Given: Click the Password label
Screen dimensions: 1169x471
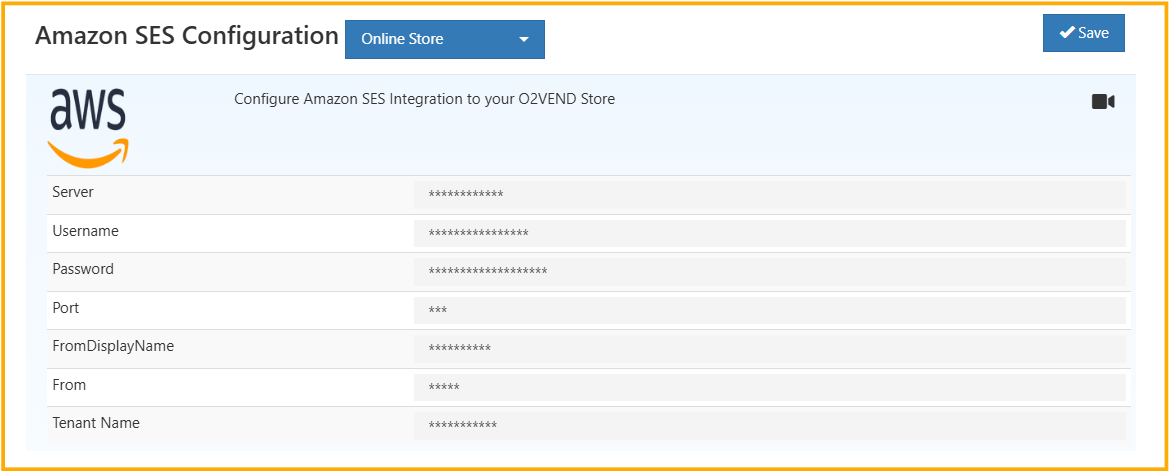Looking at the screenshot, I should pyautogui.click(x=83, y=269).
